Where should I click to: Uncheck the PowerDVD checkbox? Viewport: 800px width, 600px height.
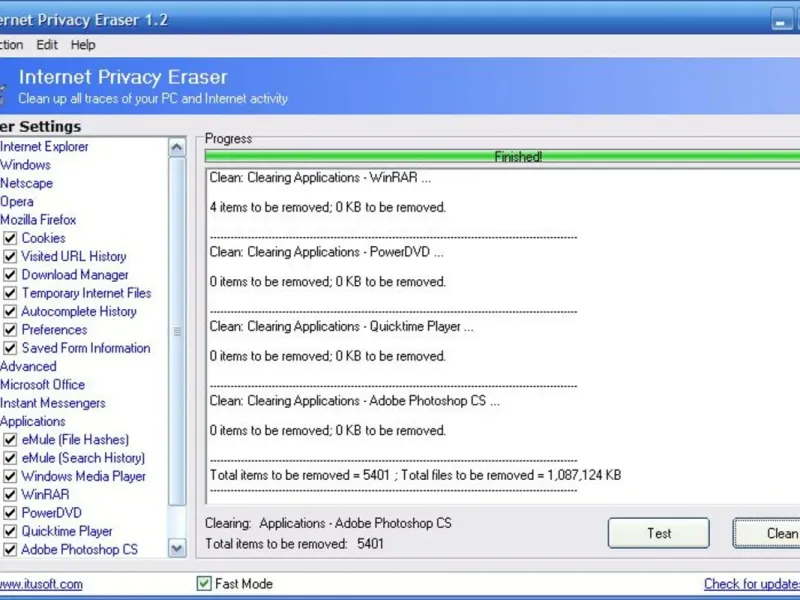click(10, 513)
